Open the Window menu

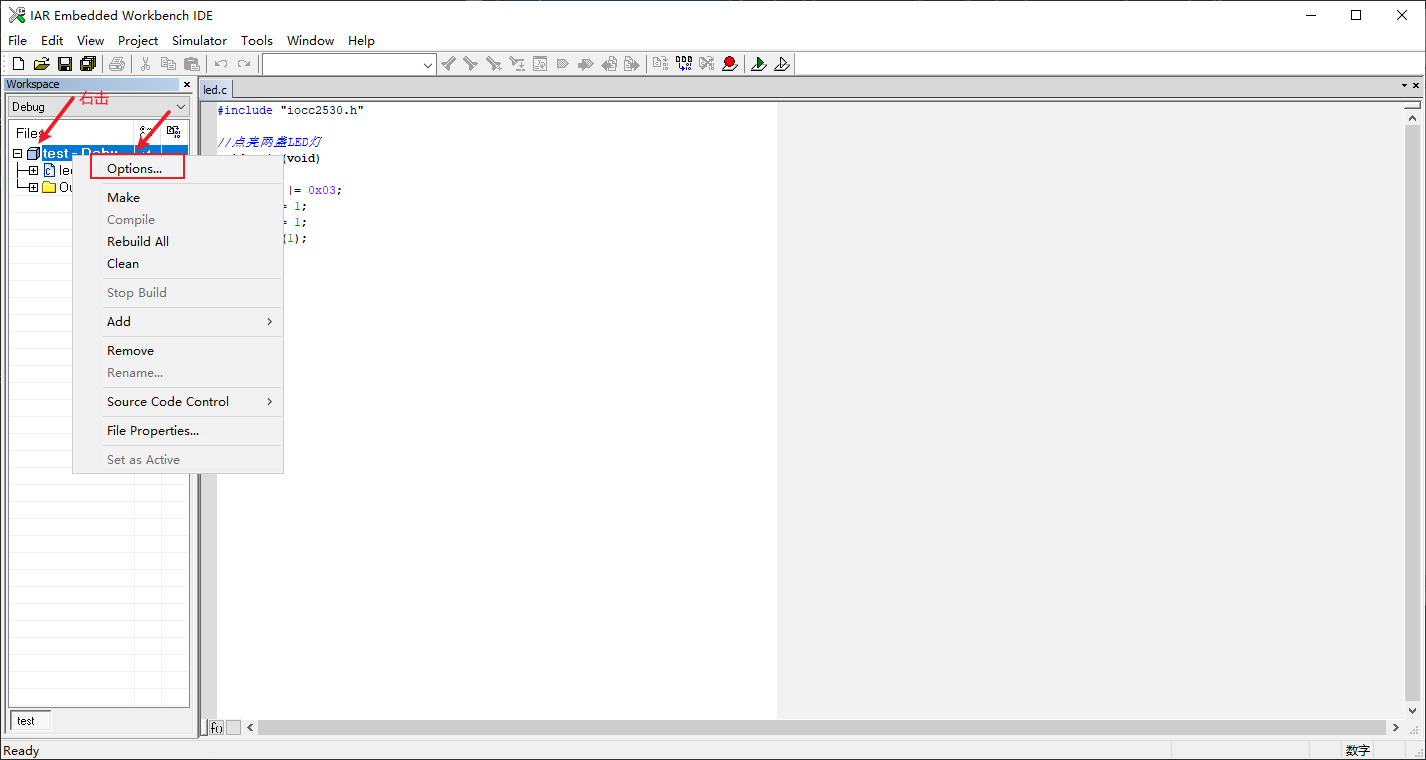click(x=311, y=41)
